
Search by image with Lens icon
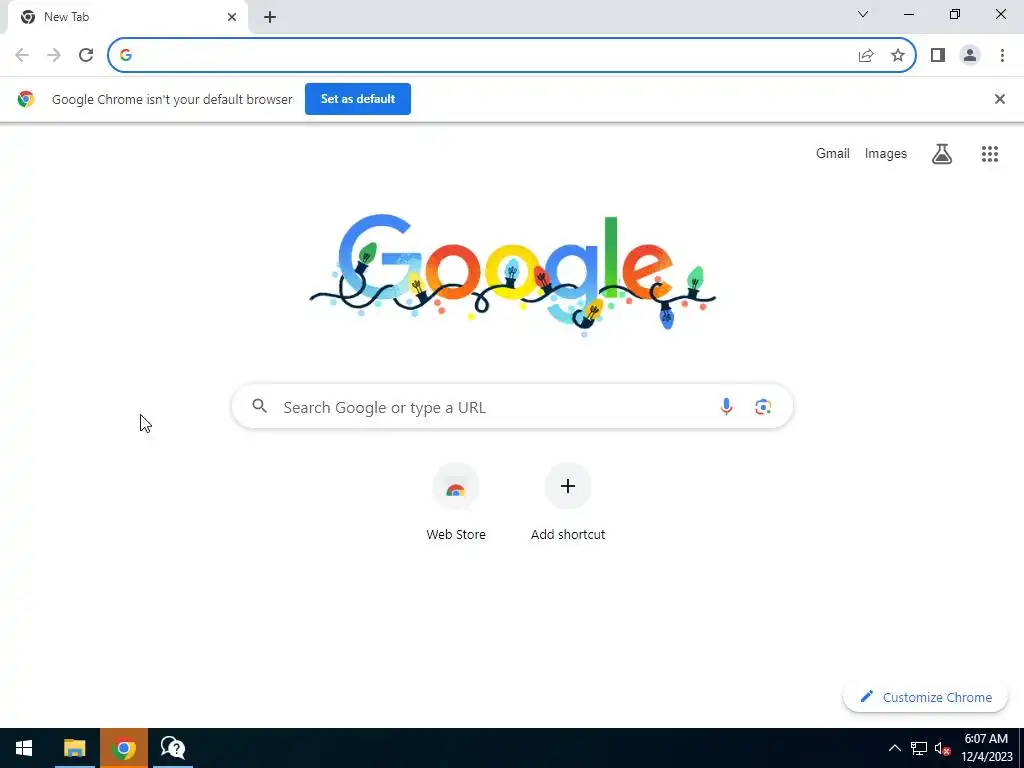coord(763,407)
